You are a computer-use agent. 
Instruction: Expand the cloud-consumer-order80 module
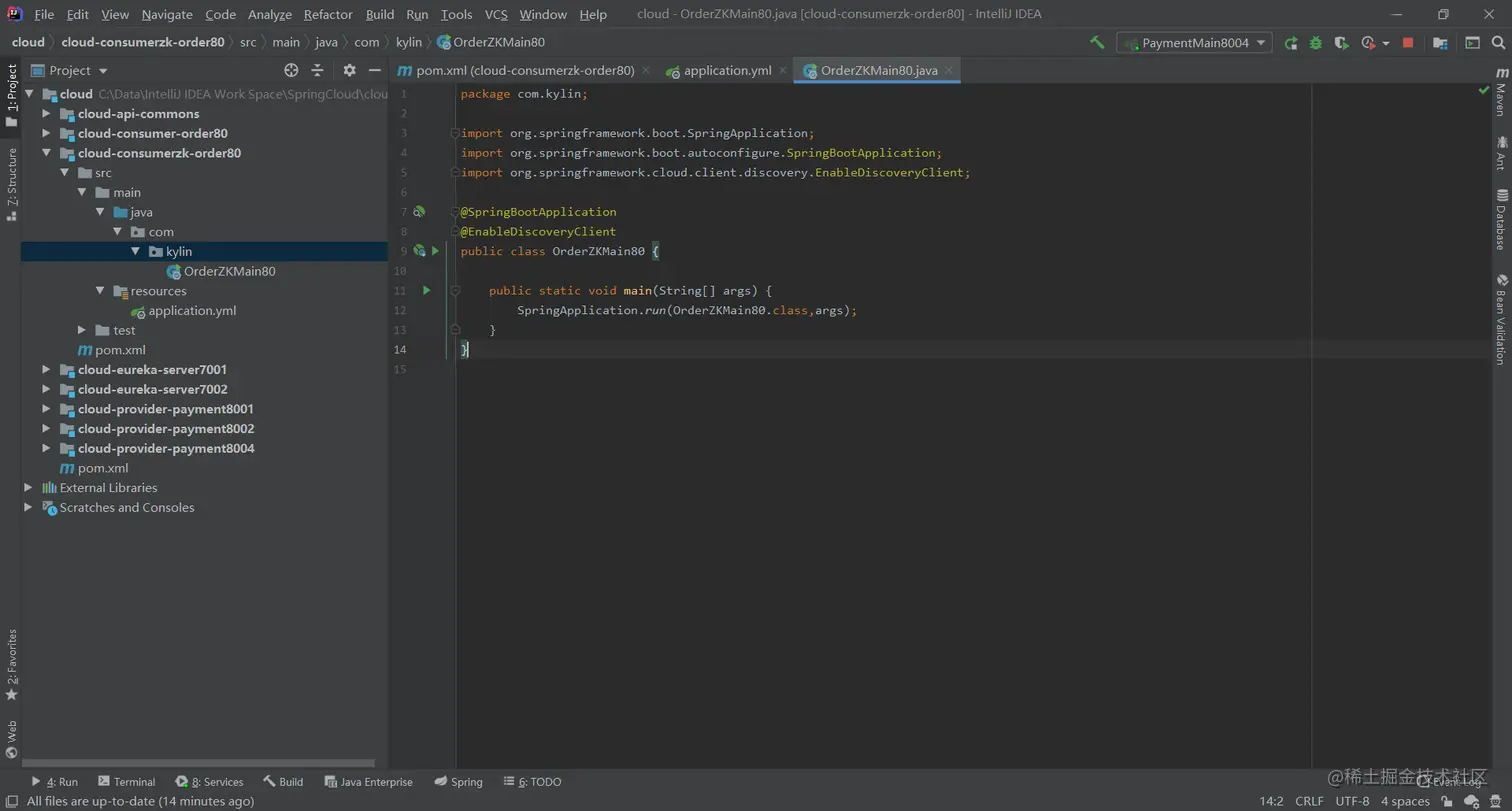click(x=46, y=134)
